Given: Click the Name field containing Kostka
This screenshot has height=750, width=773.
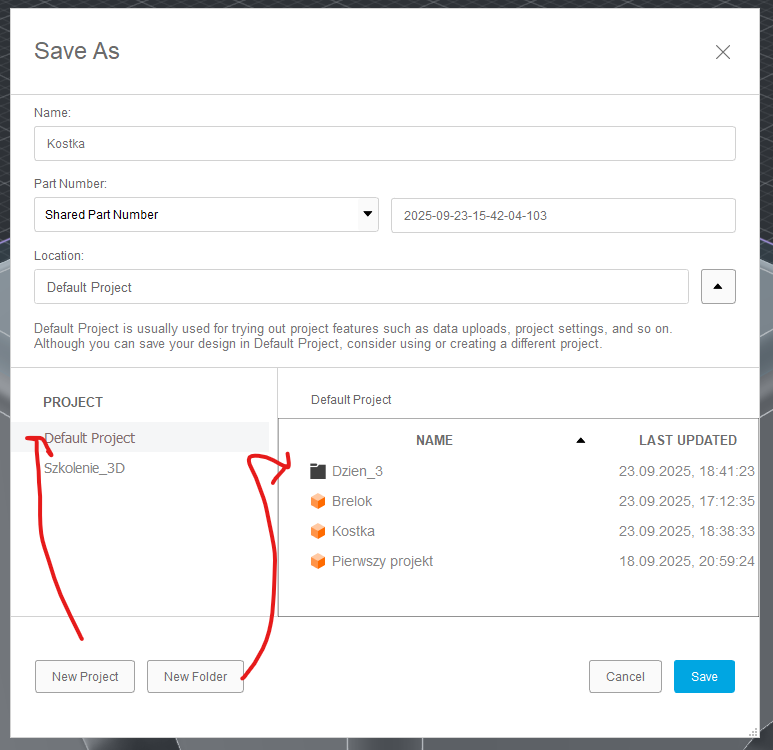Looking at the screenshot, I should click(x=384, y=143).
